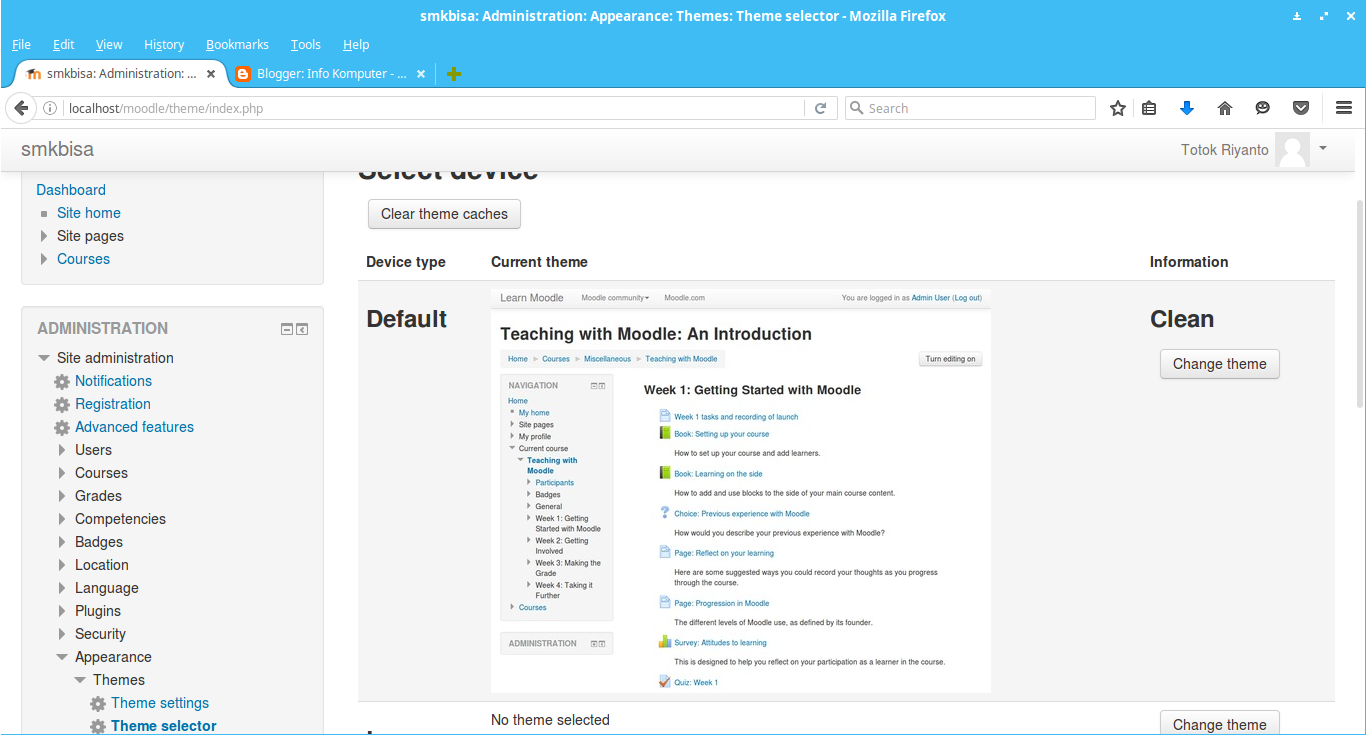This screenshot has height=735, width=1366.
Task: Close the Blogger Info Komputer tab
Action: [421, 74]
